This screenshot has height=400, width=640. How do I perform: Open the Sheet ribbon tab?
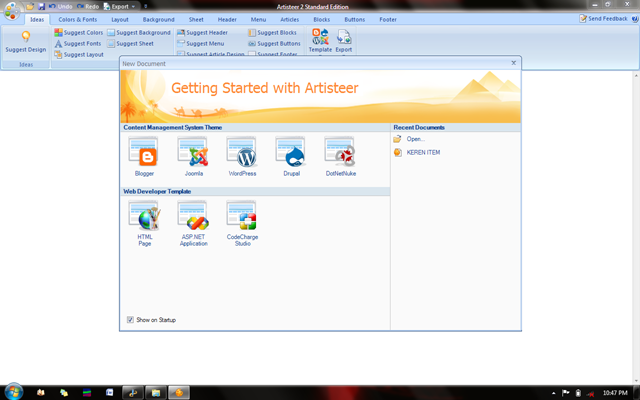(196, 20)
